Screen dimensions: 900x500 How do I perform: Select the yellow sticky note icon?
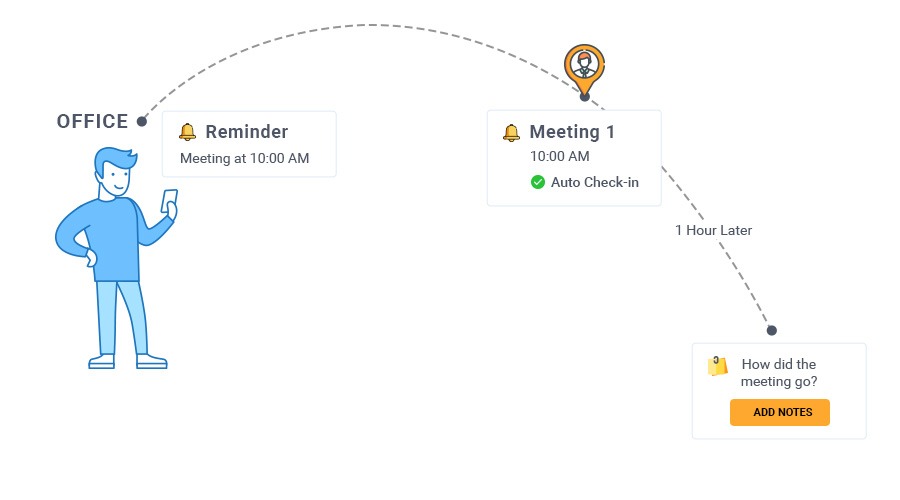[x=717, y=366]
